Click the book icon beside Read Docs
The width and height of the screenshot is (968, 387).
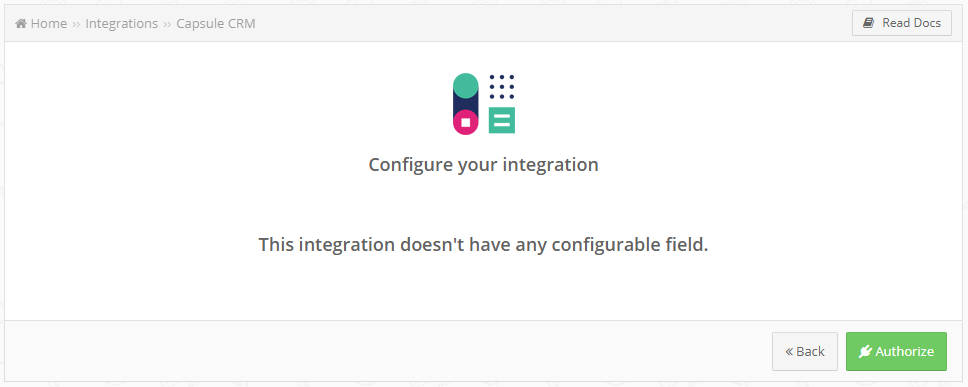[x=869, y=23]
